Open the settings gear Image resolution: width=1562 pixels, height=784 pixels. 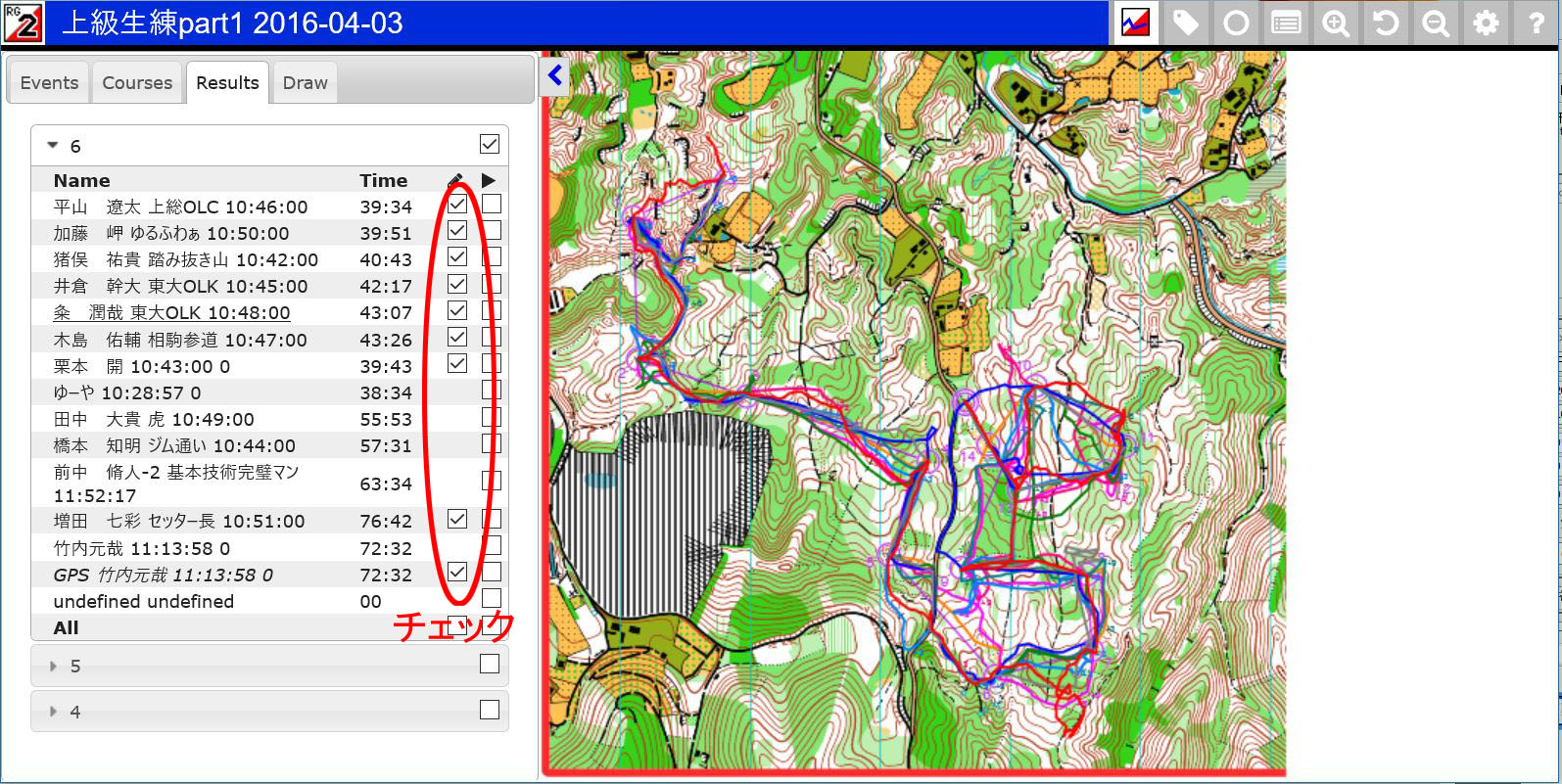1486,23
